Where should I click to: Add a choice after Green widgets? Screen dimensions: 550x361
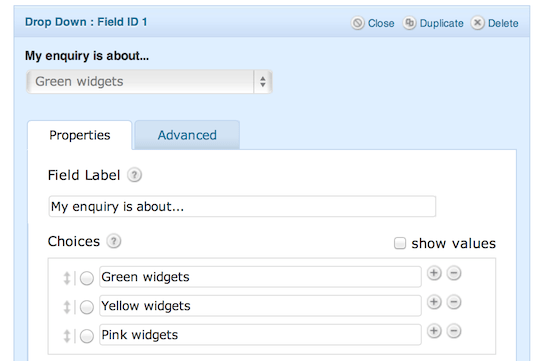click(x=434, y=273)
